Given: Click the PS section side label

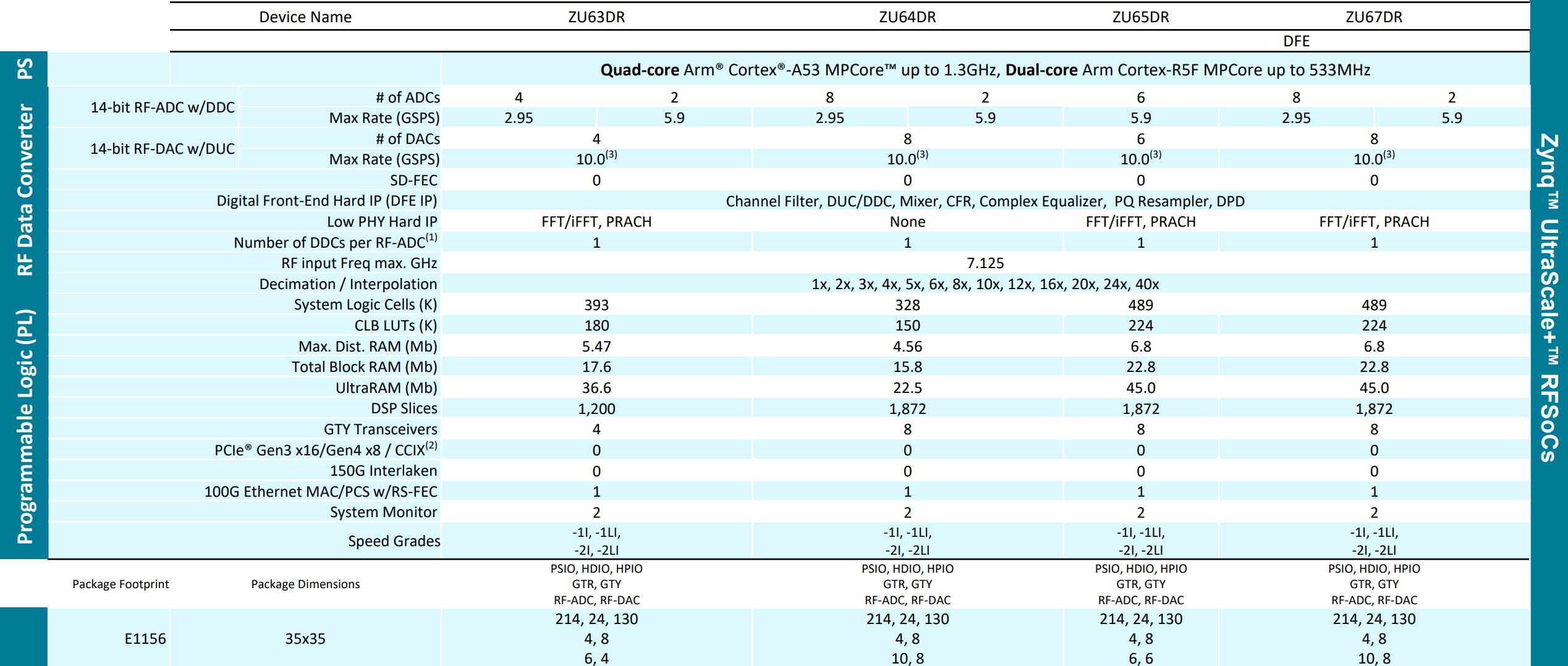Looking at the screenshot, I should pos(24,69).
